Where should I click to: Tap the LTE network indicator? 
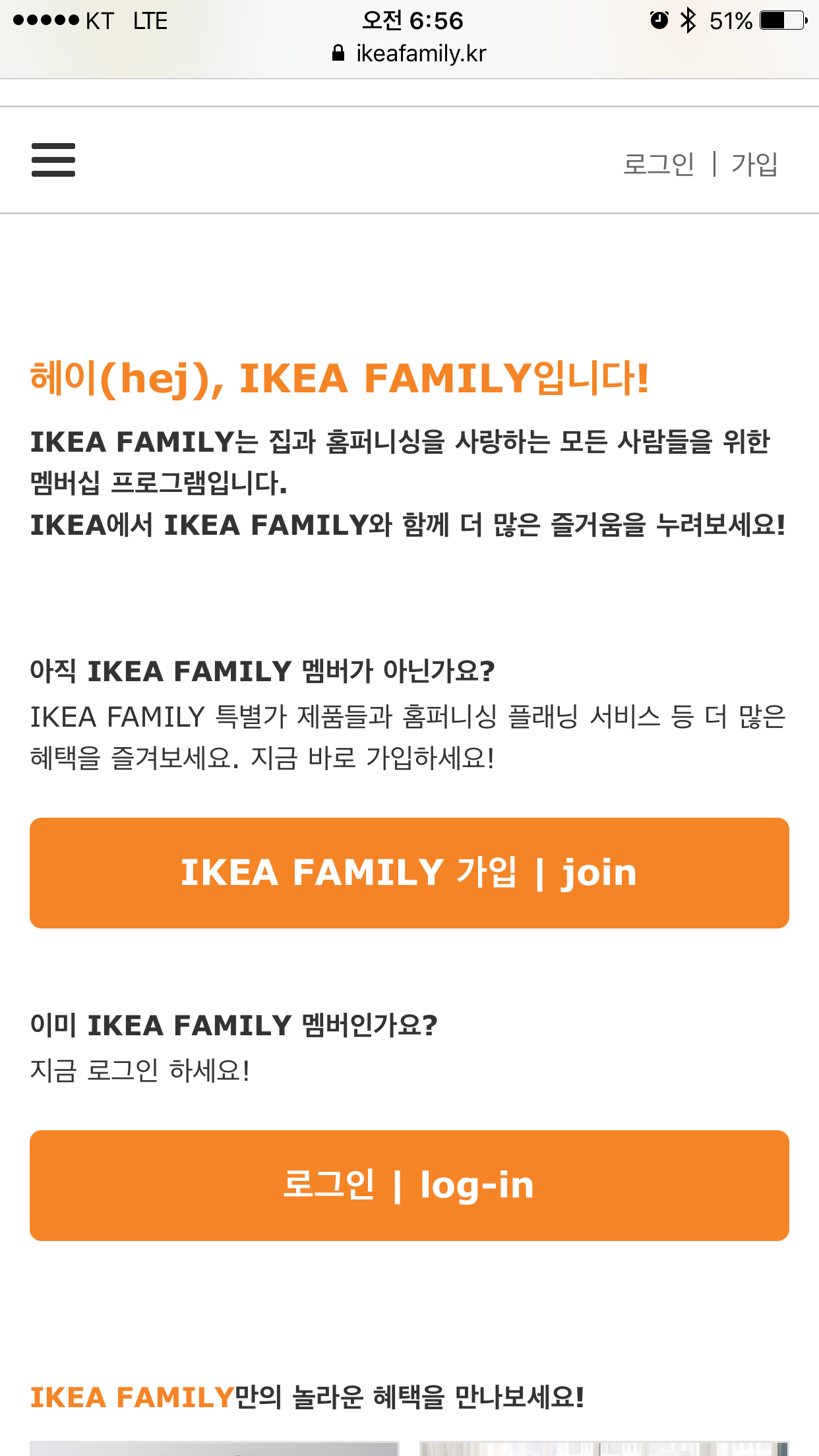150,21
